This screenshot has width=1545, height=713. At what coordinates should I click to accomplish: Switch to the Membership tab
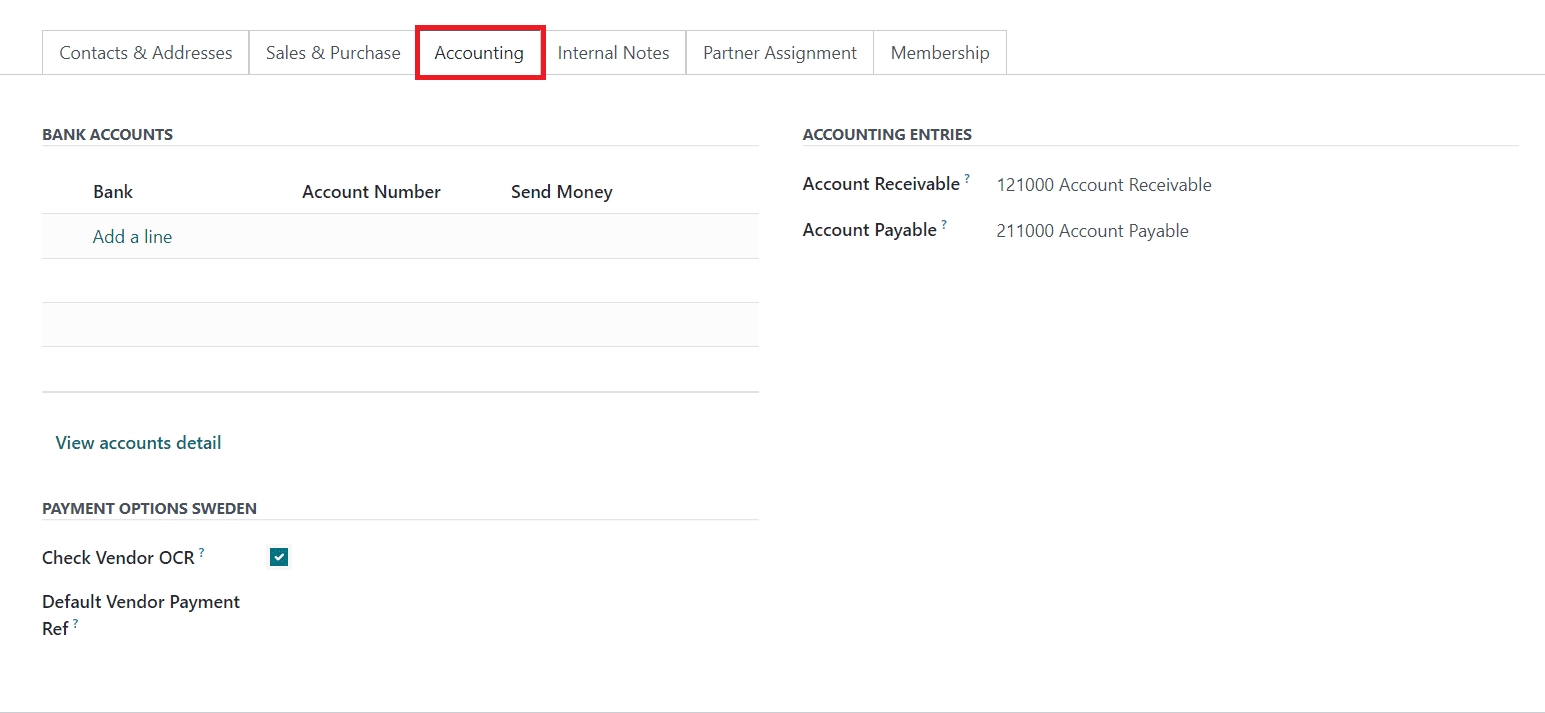point(940,53)
